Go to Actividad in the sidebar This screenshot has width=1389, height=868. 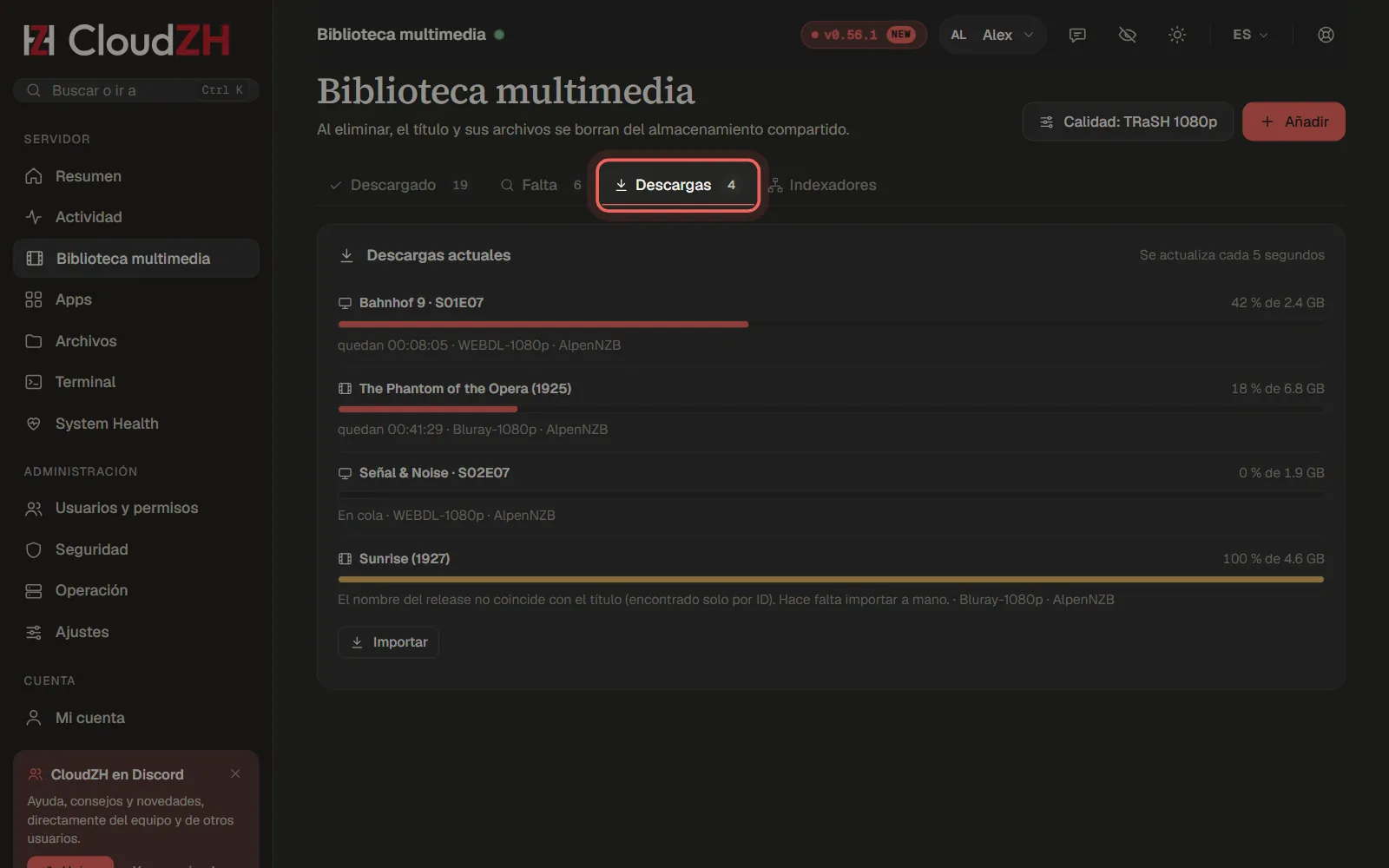pyautogui.click(x=136, y=217)
